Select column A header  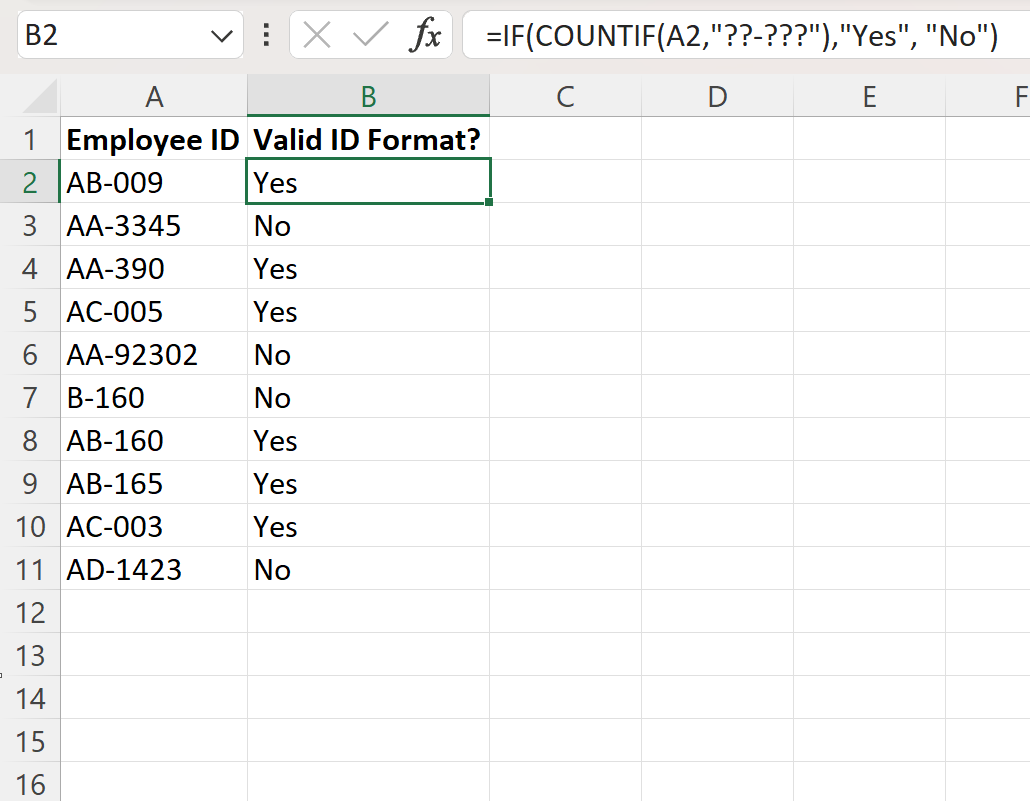[154, 97]
